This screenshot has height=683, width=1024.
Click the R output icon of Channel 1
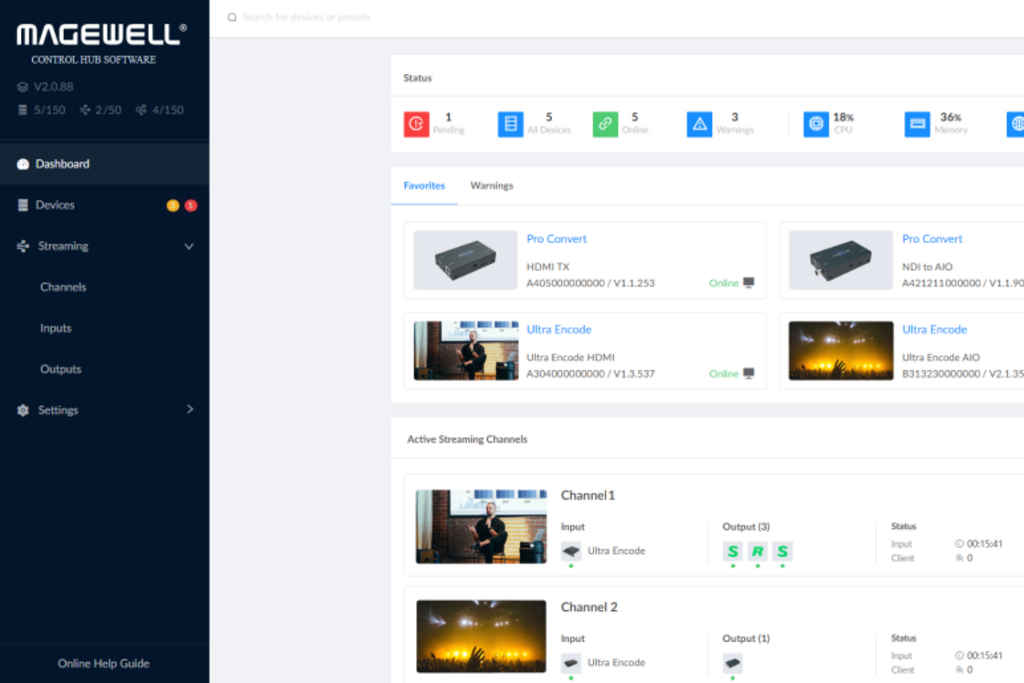tap(758, 552)
